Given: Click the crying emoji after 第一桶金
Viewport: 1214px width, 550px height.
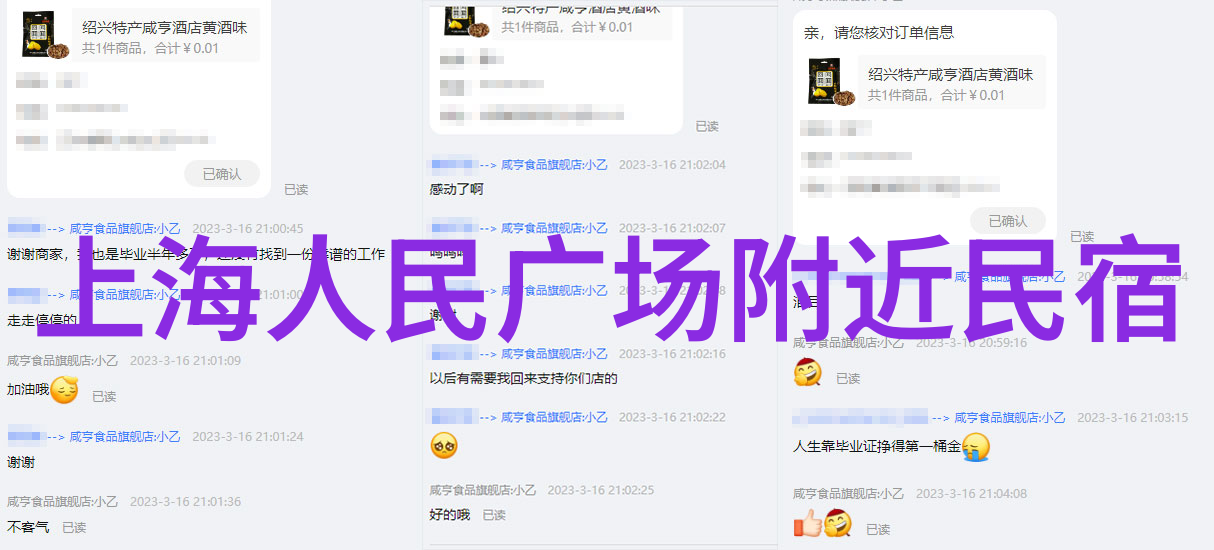Looking at the screenshot, I should coord(976,447).
